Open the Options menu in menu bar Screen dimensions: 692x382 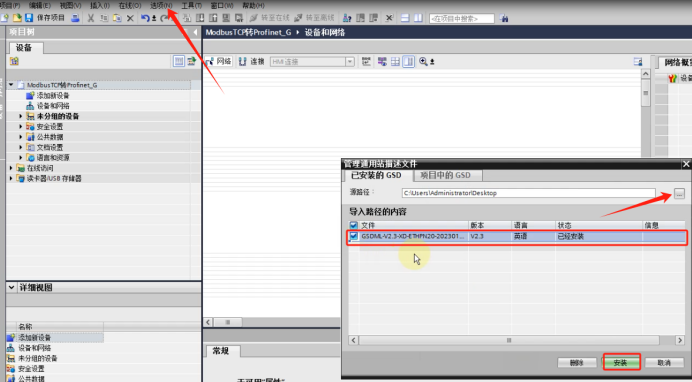pyautogui.click(x=161, y=5)
